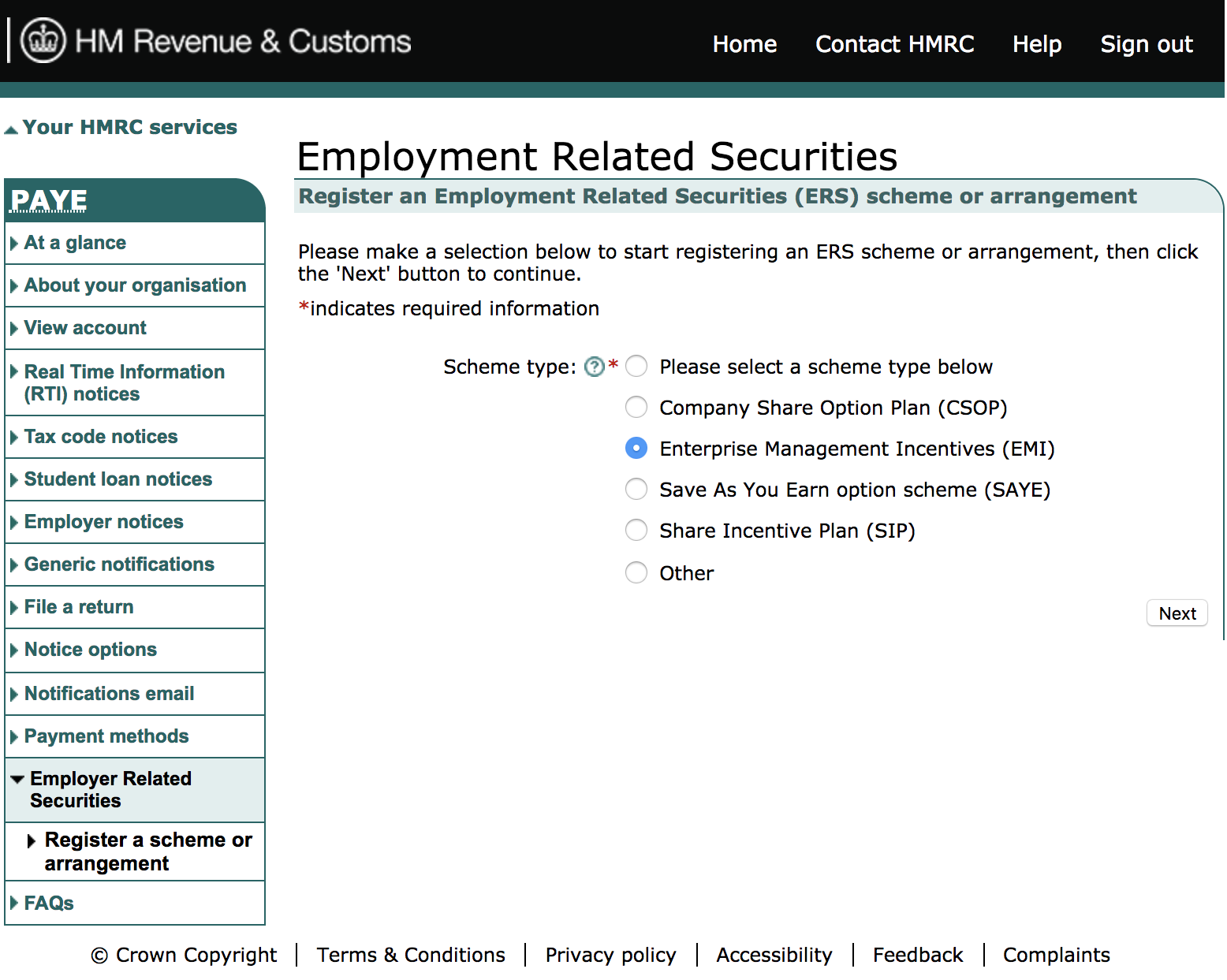Collapse the Employer Related Securities section
Image resolution: width=1227 pixels, height=980 pixels.
coord(17,778)
